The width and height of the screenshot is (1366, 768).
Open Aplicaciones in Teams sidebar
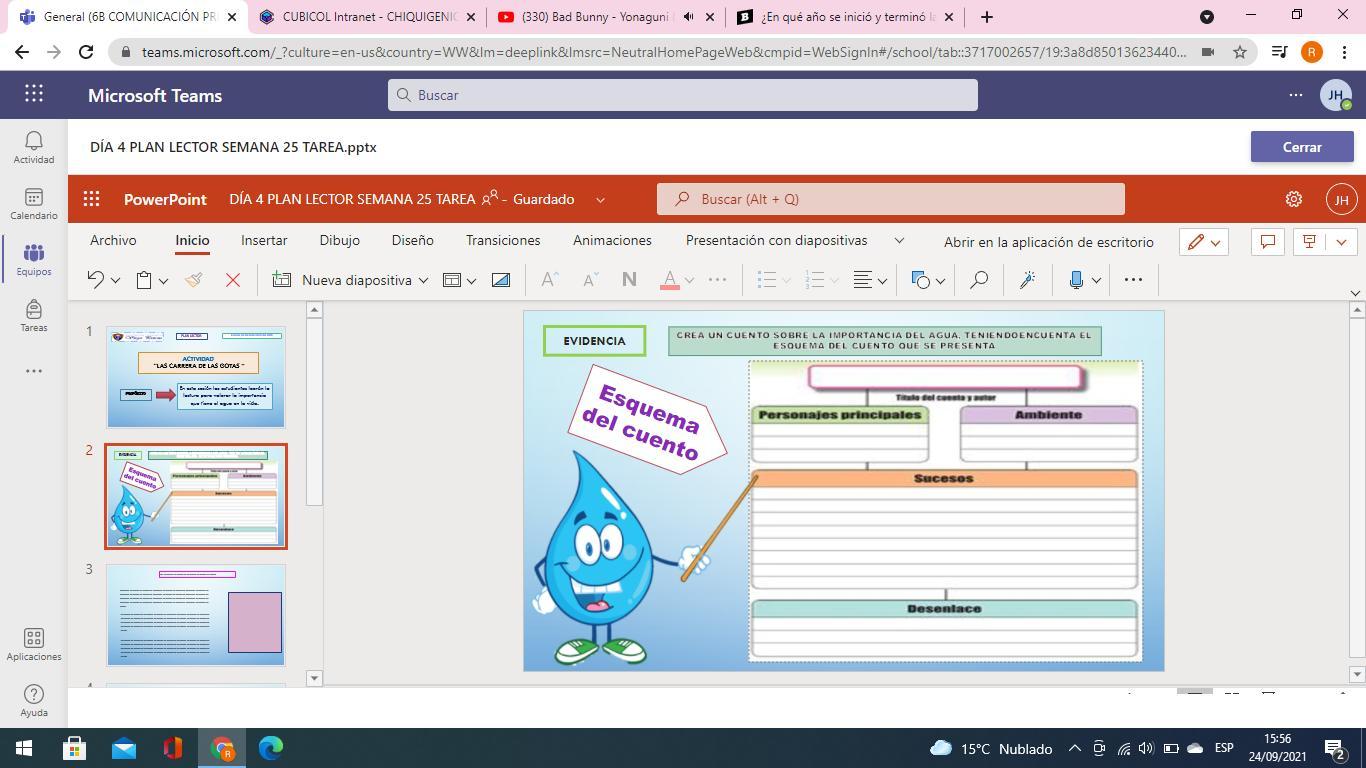[34, 645]
